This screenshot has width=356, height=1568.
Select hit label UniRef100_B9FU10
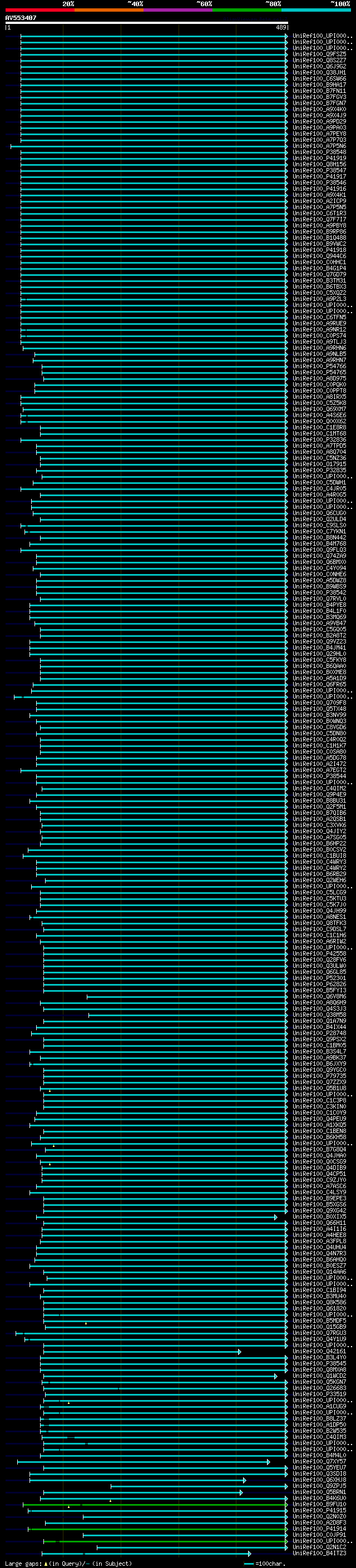(x=319, y=1504)
